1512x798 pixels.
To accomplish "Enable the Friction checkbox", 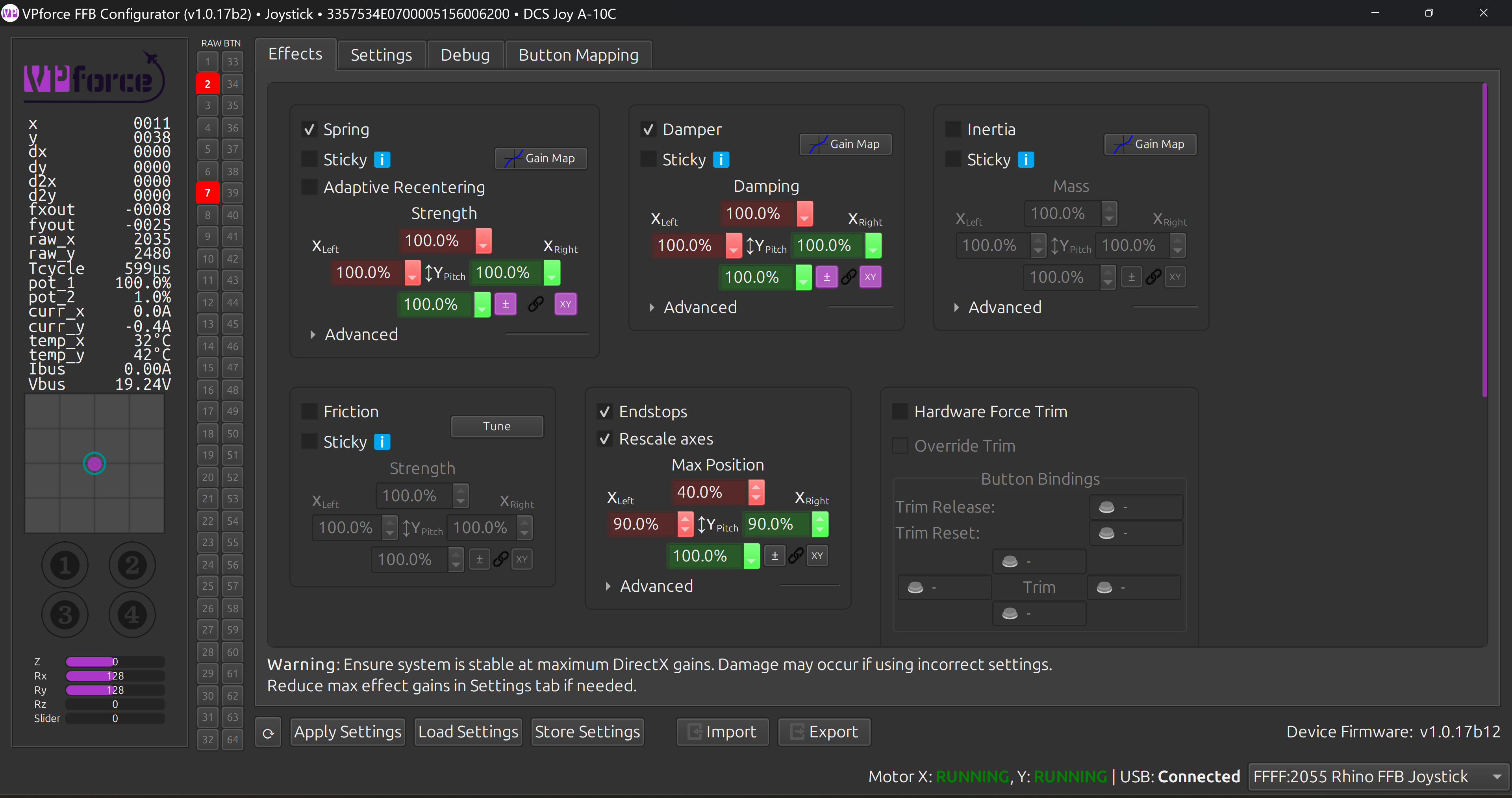I will pyautogui.click(x=309, y=412).
